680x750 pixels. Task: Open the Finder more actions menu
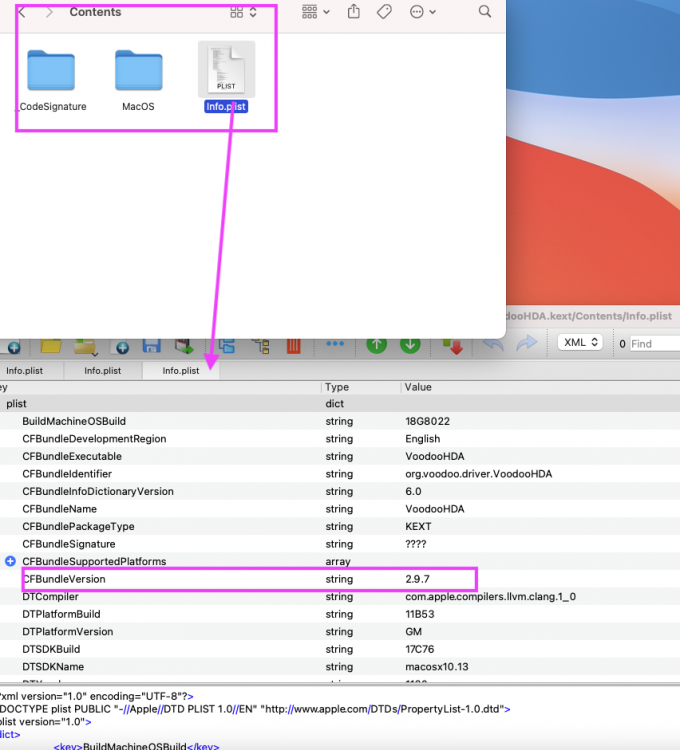click(x=423, y=11)
